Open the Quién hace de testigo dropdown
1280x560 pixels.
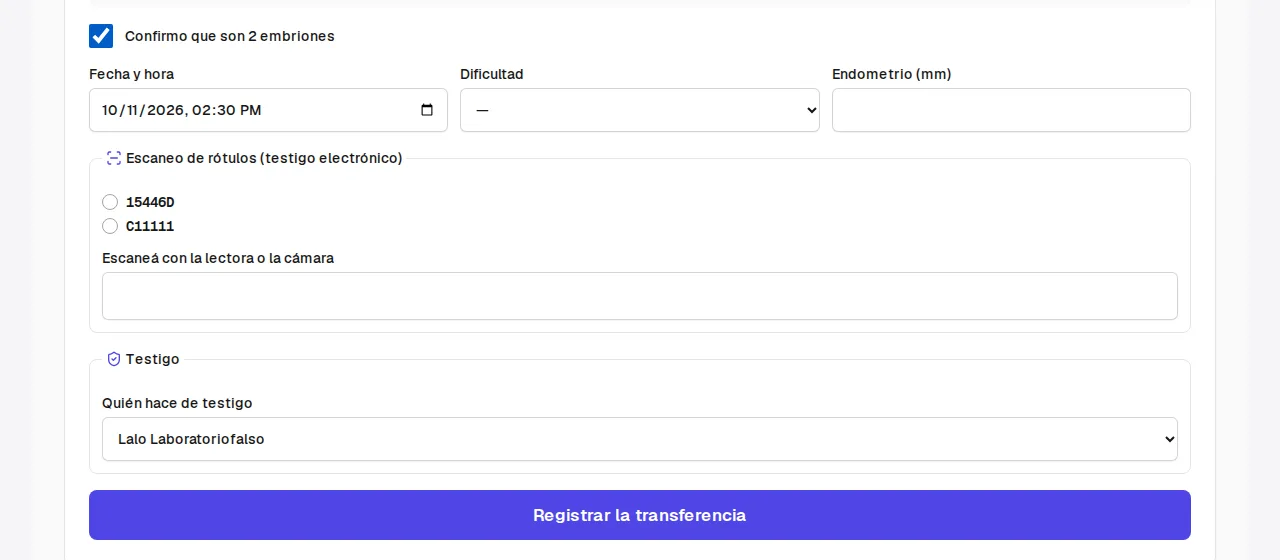coord(640,439)
